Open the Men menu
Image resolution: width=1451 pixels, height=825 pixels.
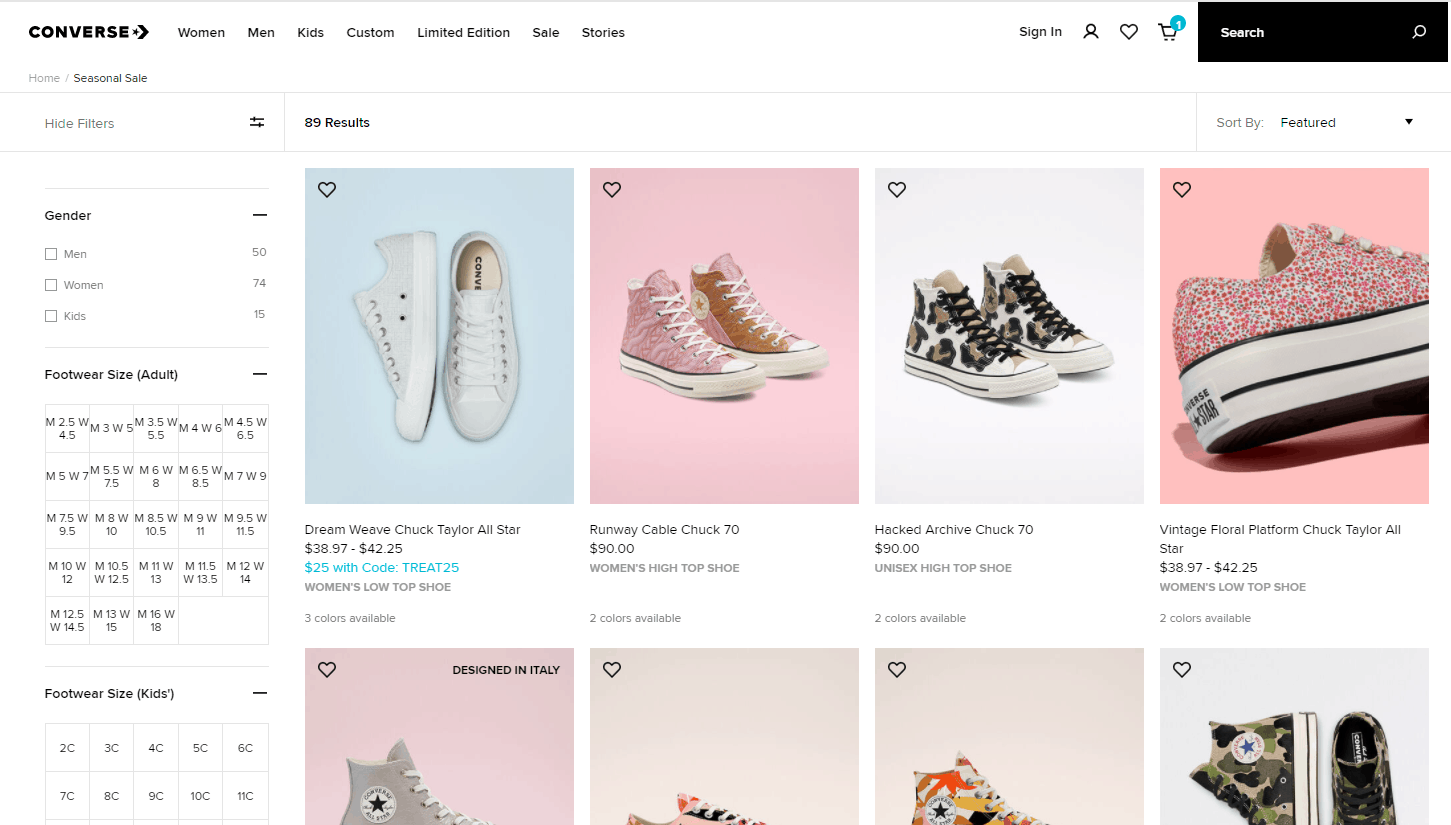pyautogui.click(x=261, y=32)
